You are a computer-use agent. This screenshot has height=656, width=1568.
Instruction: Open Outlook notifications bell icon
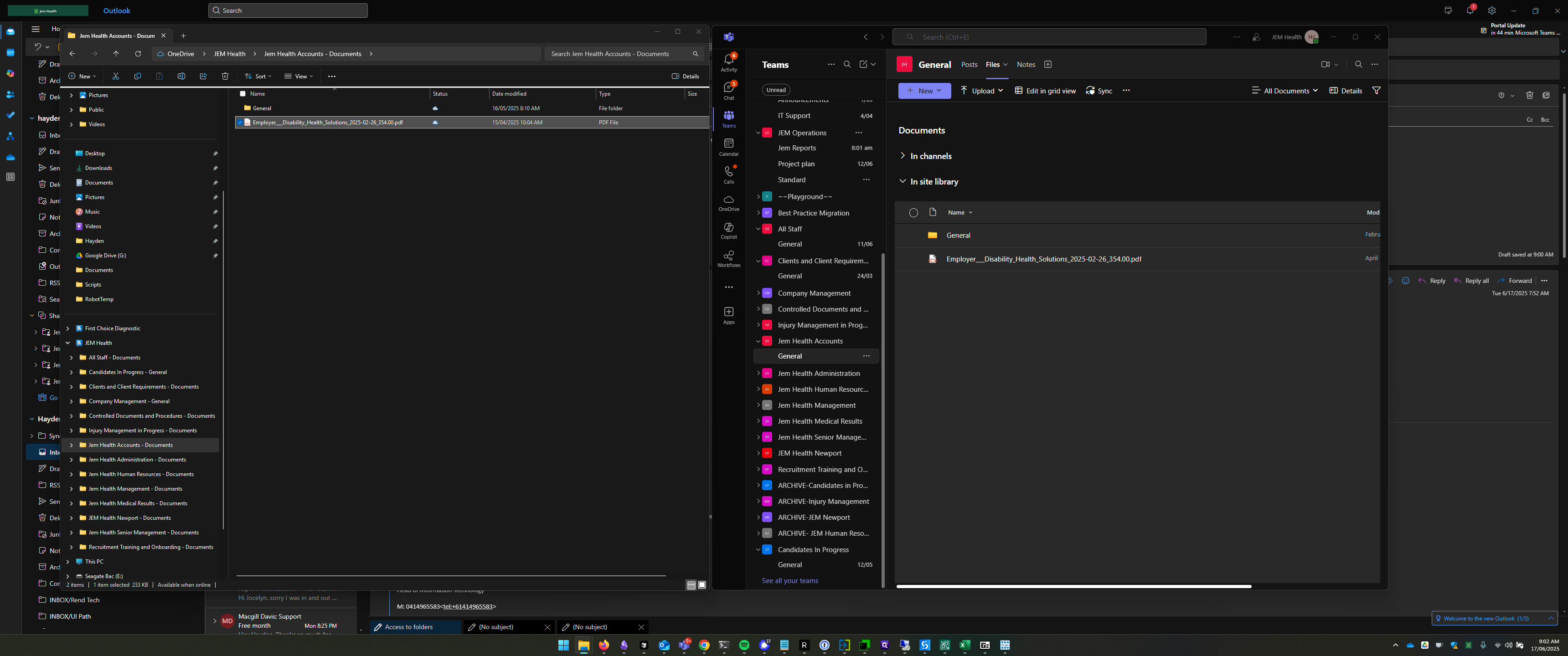click(x=1470, y=10)
